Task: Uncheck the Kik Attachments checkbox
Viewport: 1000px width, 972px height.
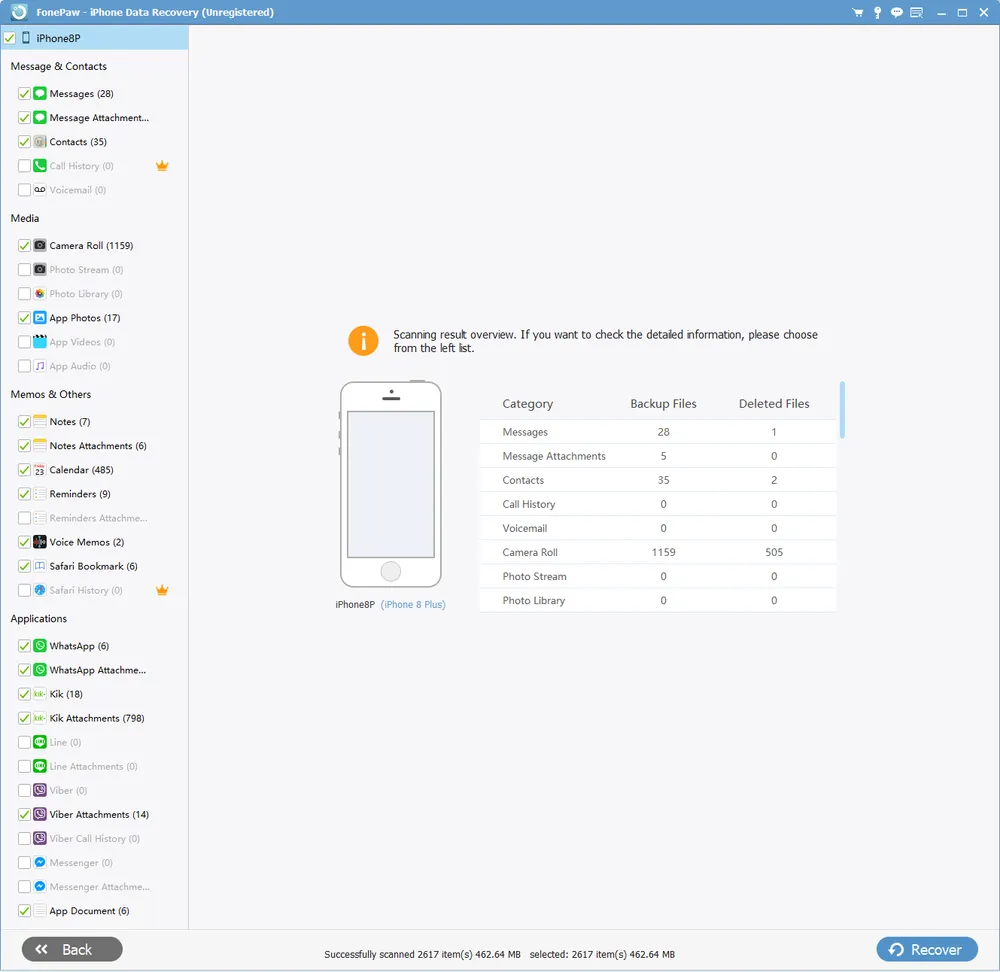Action: [24, 718]
